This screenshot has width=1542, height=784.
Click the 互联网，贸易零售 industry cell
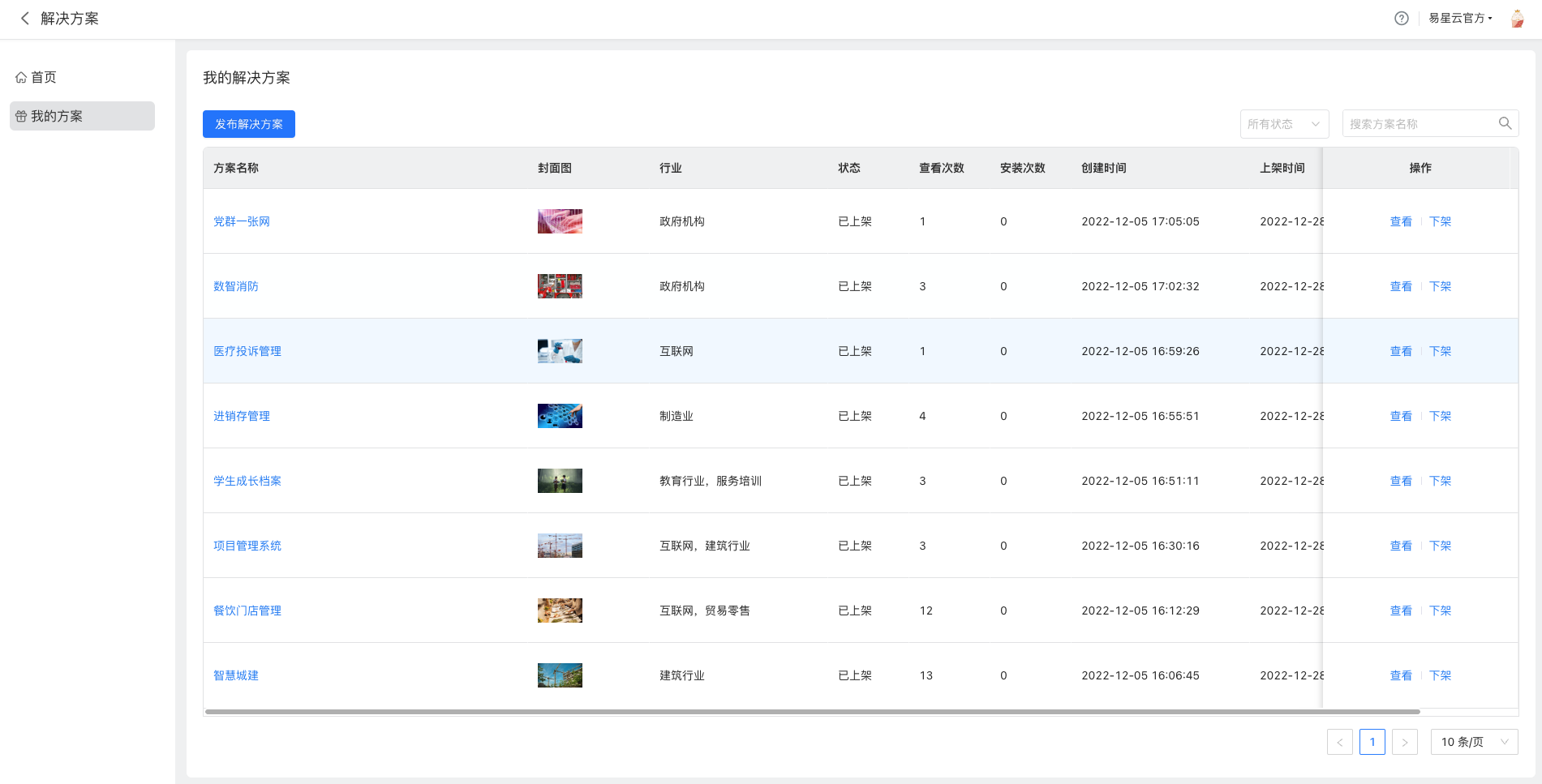[705, 610]
